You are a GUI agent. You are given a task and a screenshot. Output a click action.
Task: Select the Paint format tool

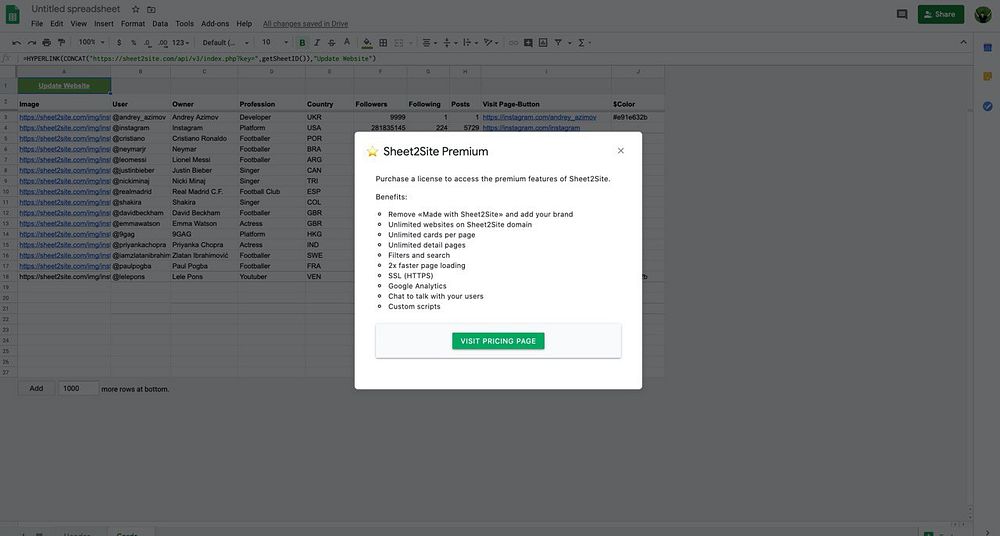click(61, 43)
